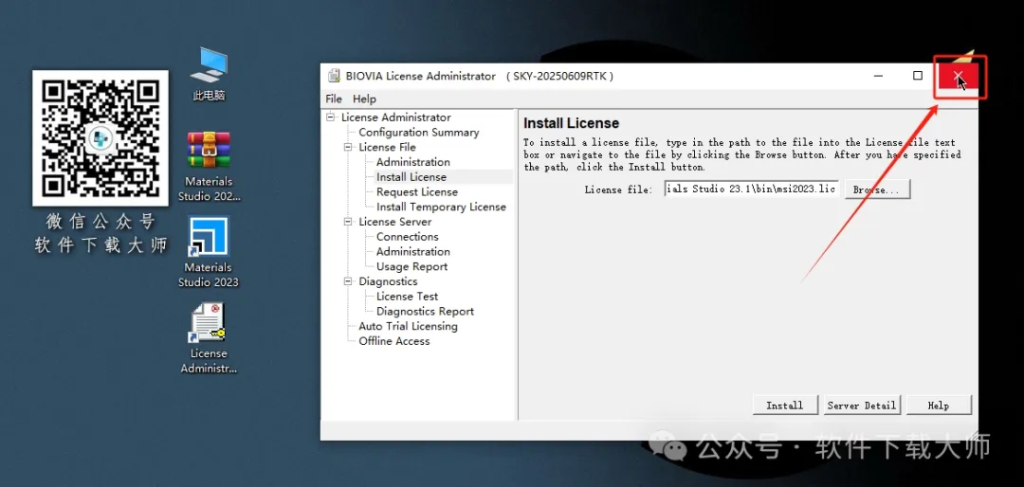Screen dimensions: 1024x487
Task: Select Install Temporary License tree item
Action: click(x=440, y=207)
